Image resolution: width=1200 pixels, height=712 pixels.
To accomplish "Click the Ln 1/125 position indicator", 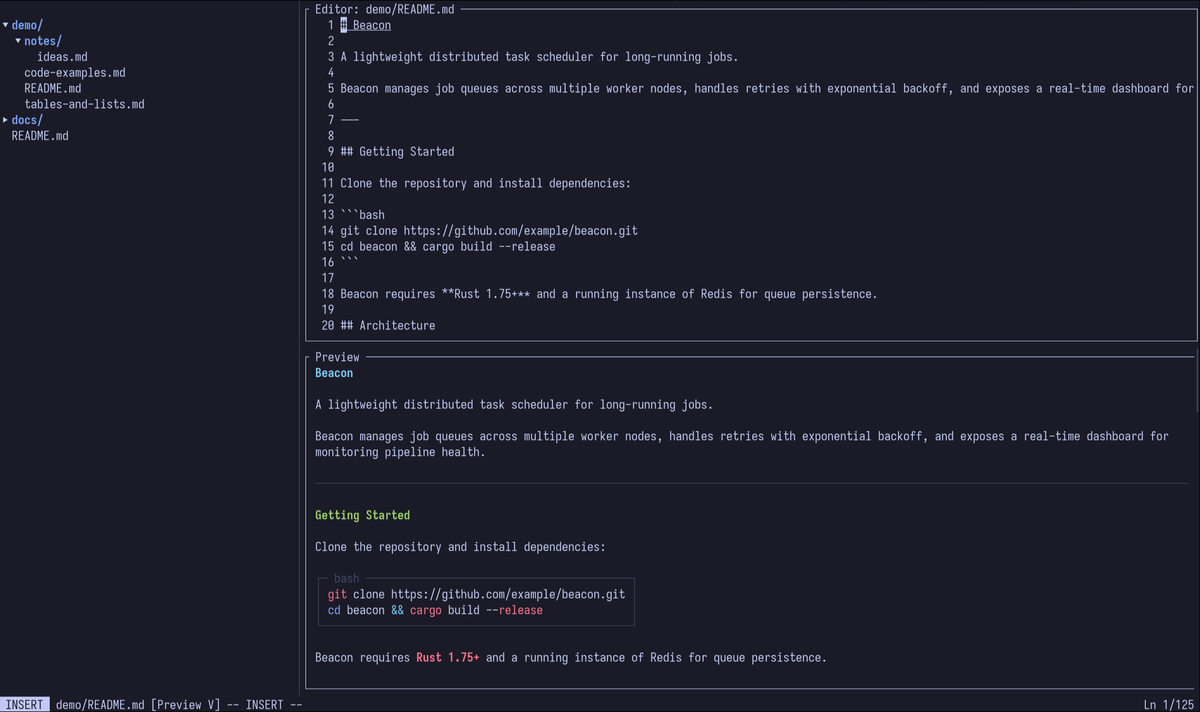I will (1168, 704).
